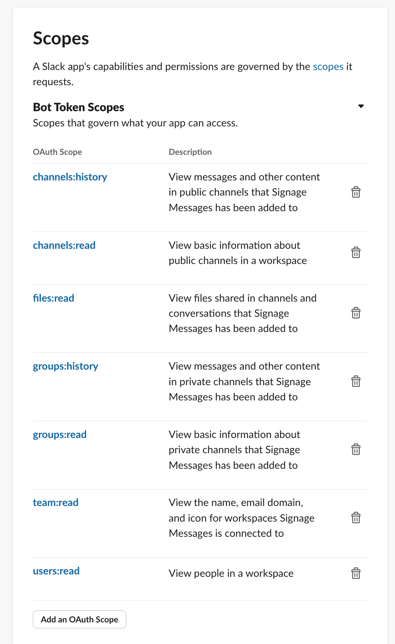Open the team:read scope link
The width and height of the screenshot is (395, 644).
click(x=55, y=503)
